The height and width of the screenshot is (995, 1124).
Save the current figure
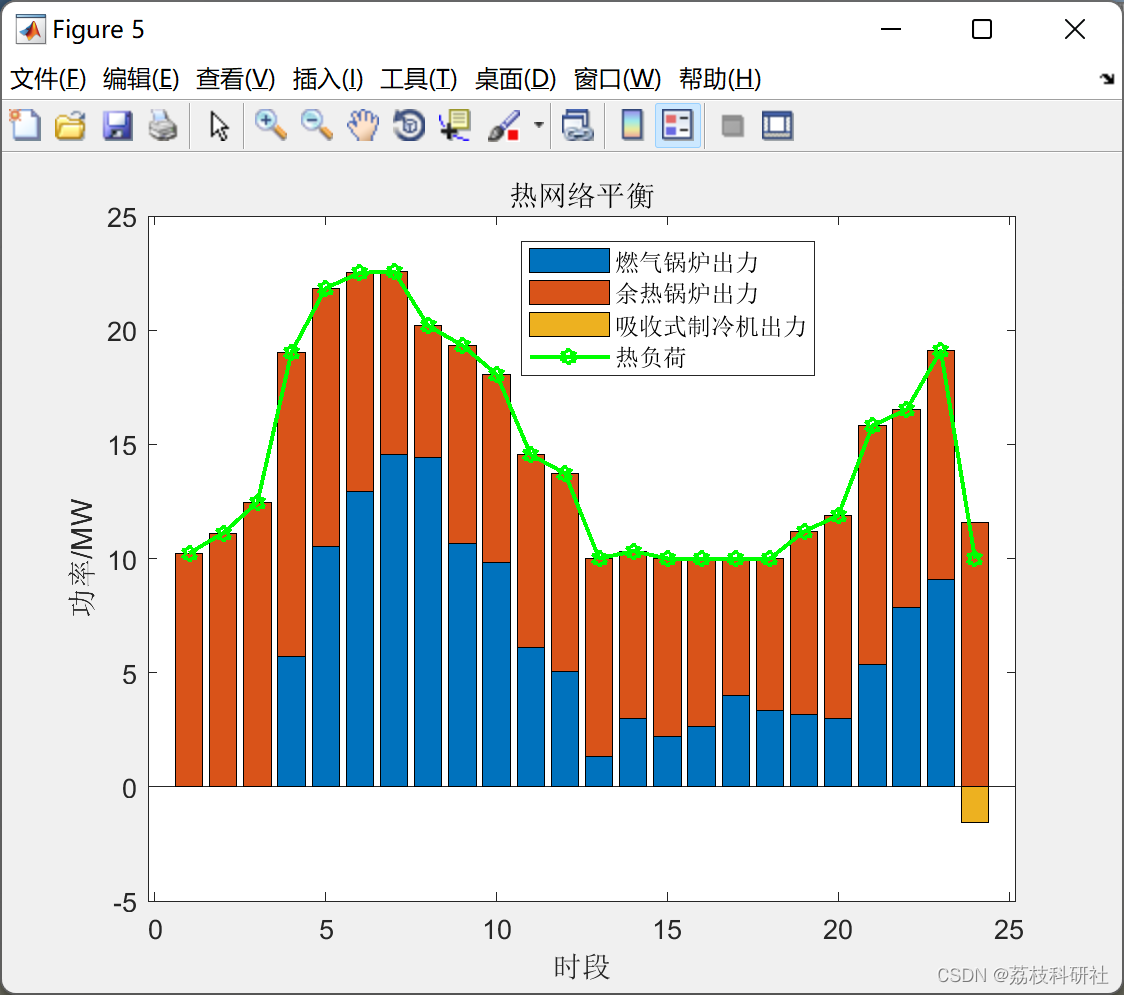(x=117, y=125)
